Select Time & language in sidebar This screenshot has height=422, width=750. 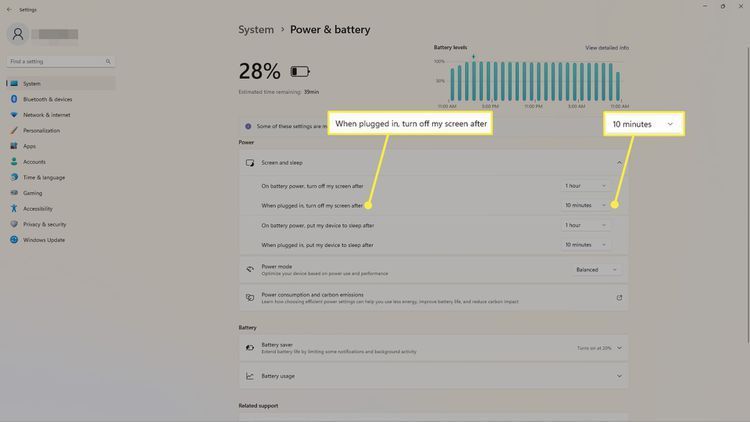point(44,177)
